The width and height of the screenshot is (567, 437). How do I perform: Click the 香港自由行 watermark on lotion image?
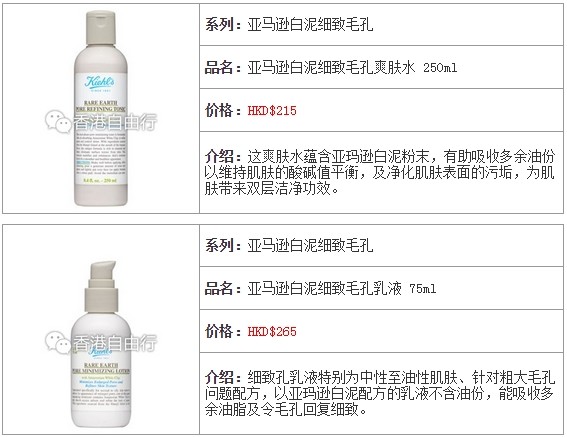pos(115,342)
